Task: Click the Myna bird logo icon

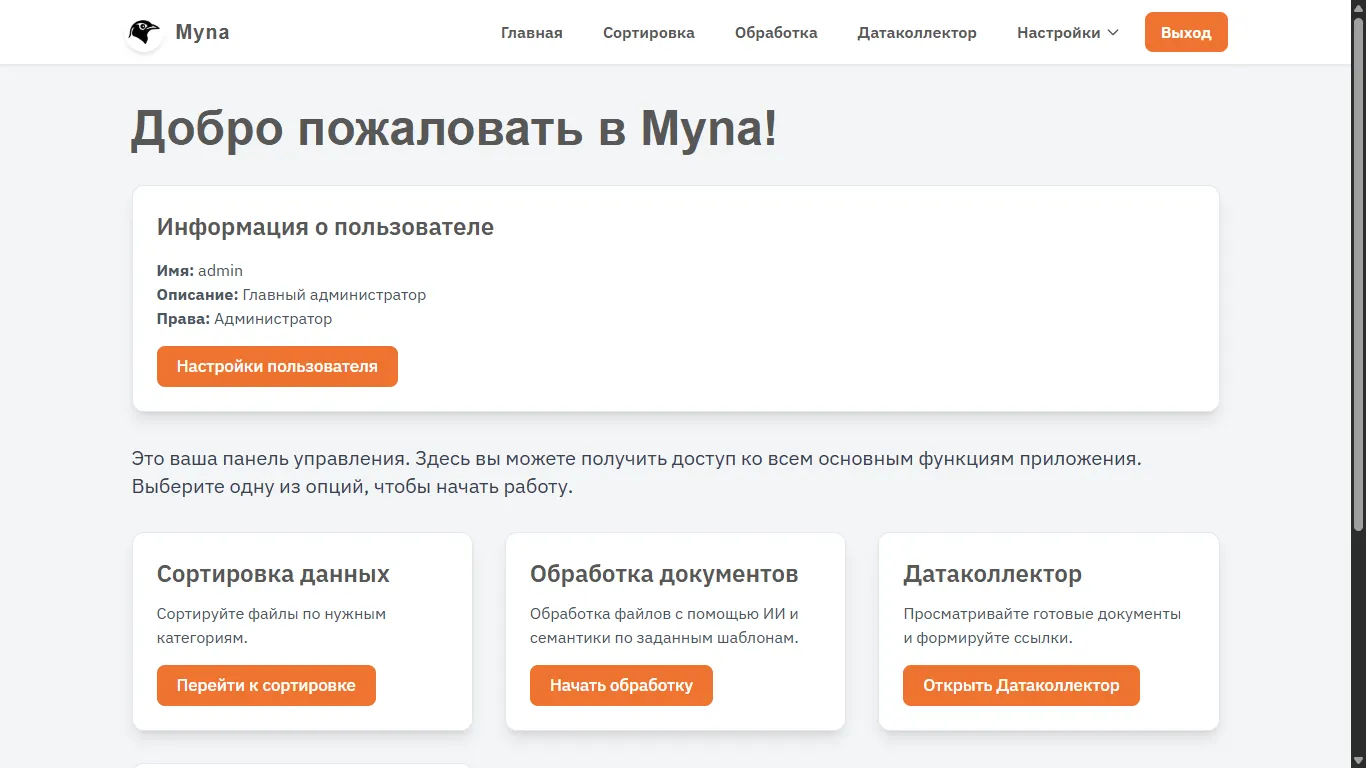Action: tap(145, 33)
